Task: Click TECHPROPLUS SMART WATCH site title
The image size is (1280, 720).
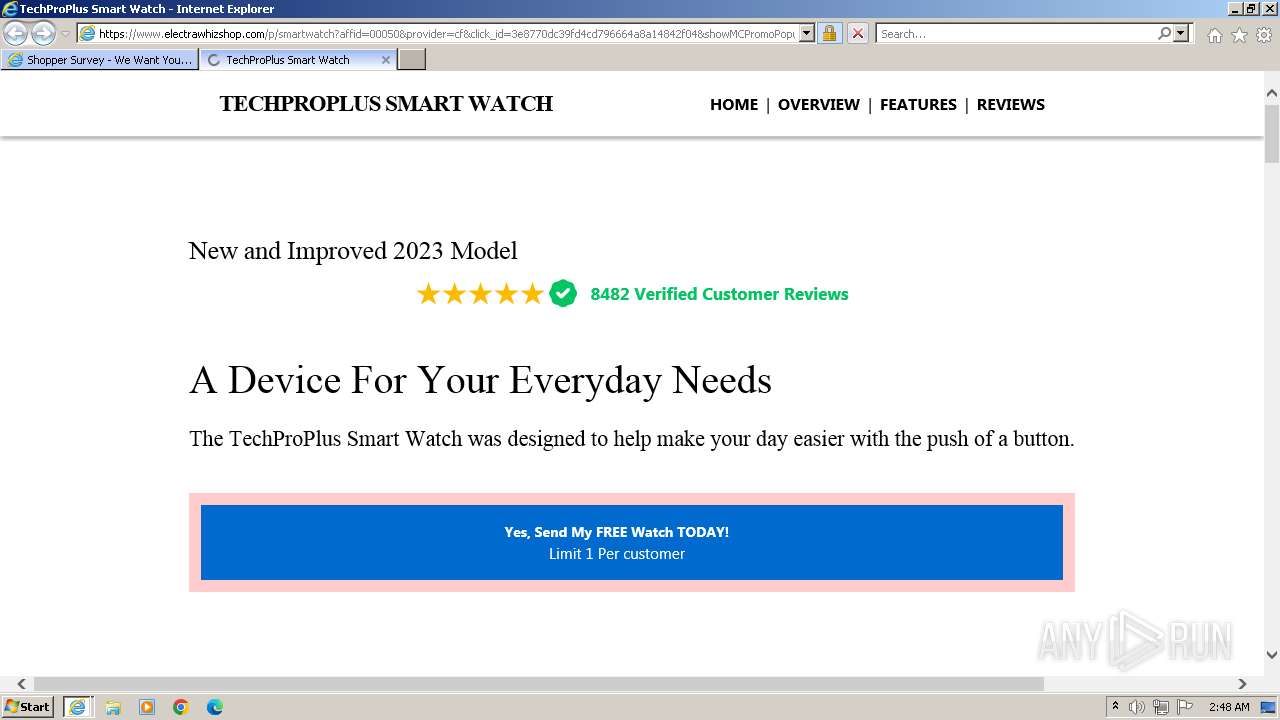Action: pyautogui.click(x=386, y=104)
